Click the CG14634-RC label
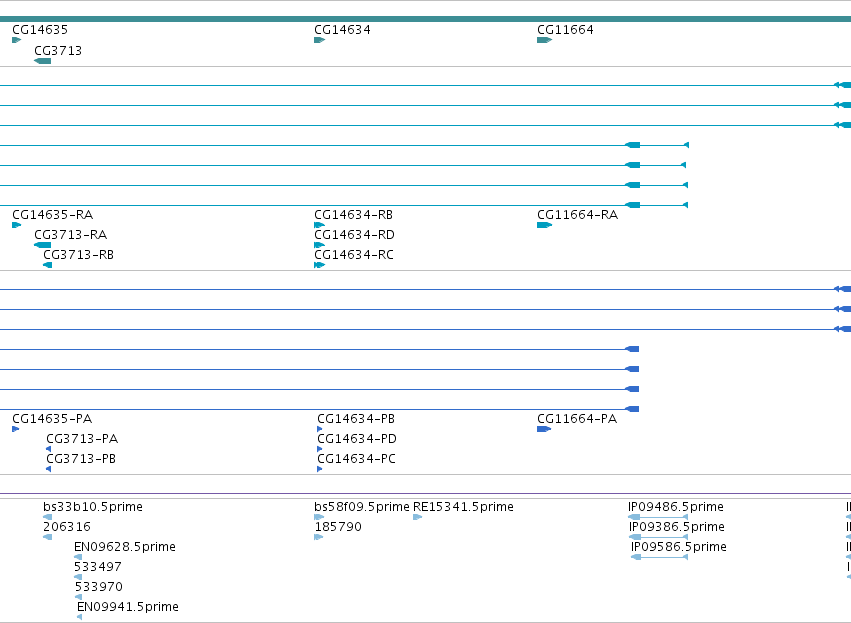This screenshot has width=851, height=623. (x=354, y=255)
